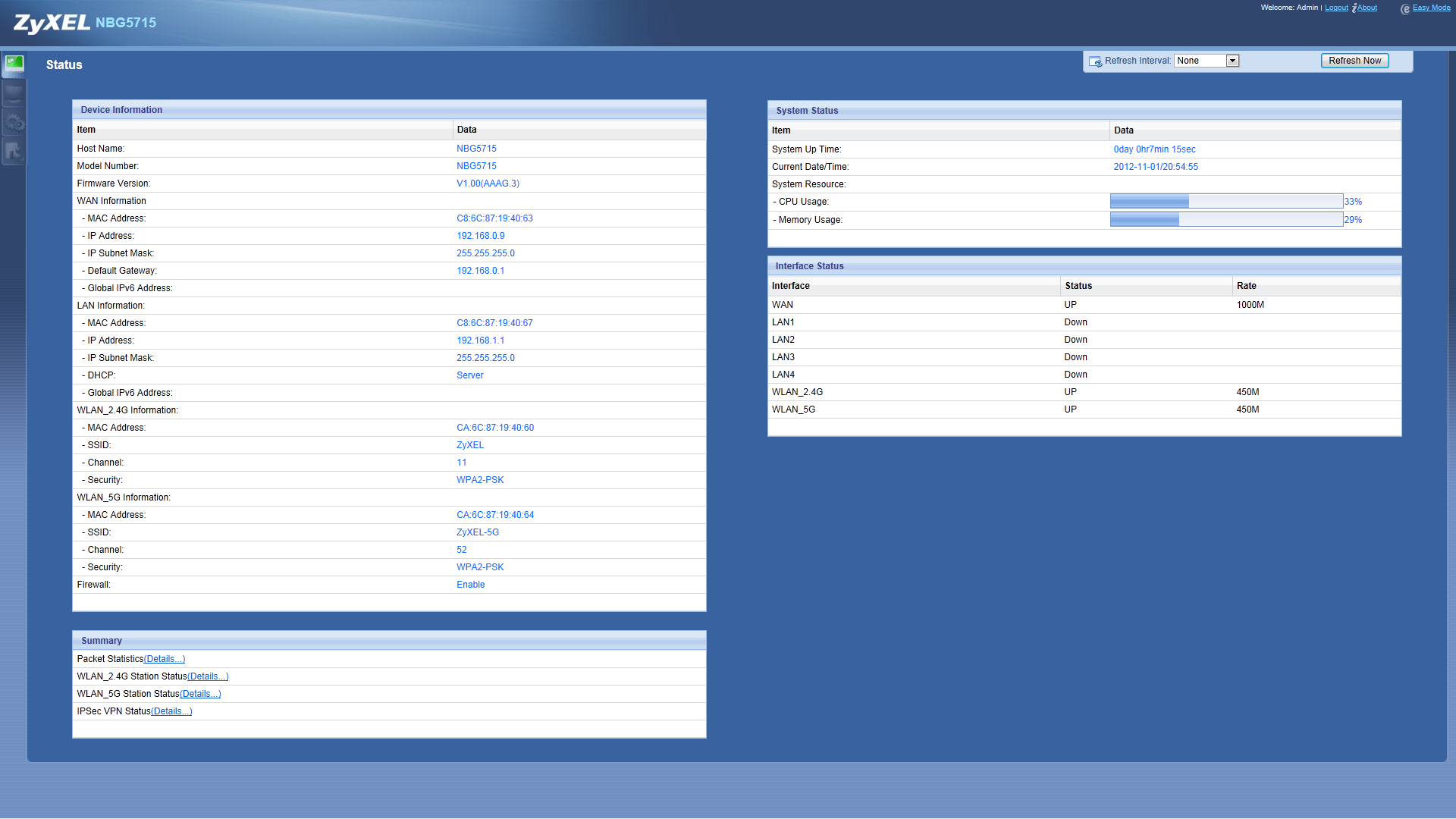Click the WAN interface row name
This screenshot has width=1456, height=819.
tap(783, 305)
